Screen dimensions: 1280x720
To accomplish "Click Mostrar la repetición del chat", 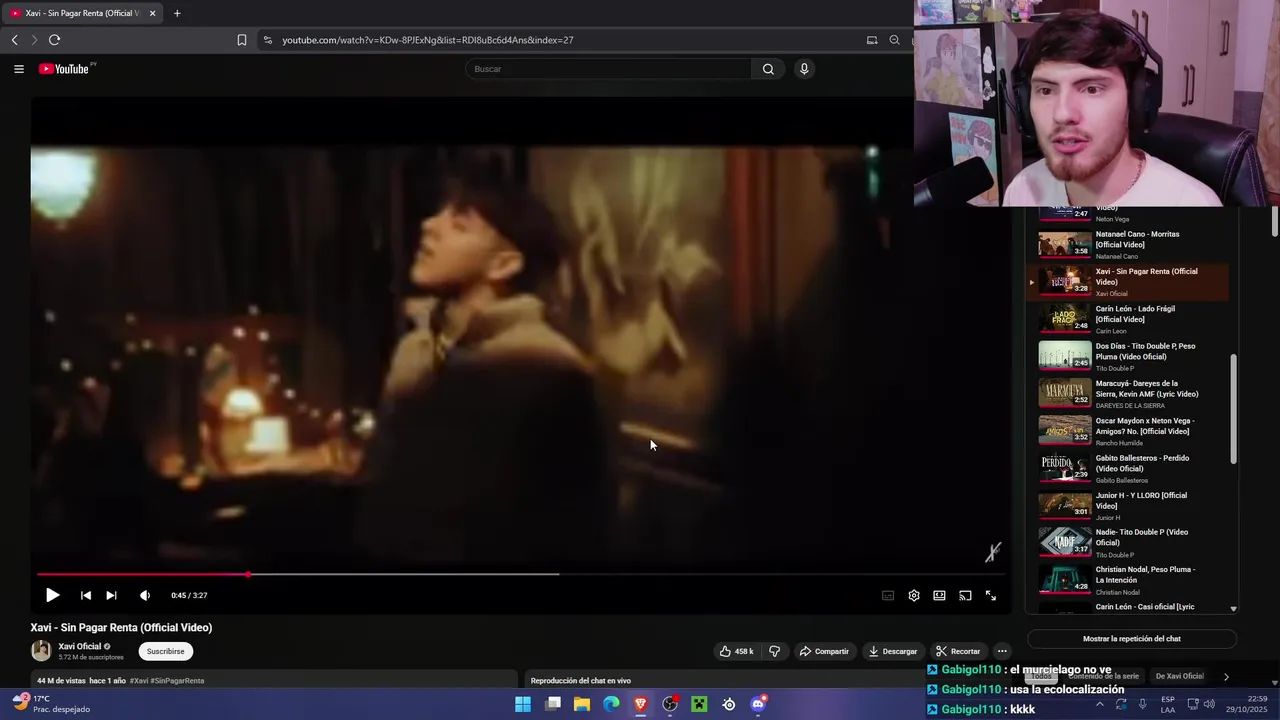I will [x=1132, y=639].
